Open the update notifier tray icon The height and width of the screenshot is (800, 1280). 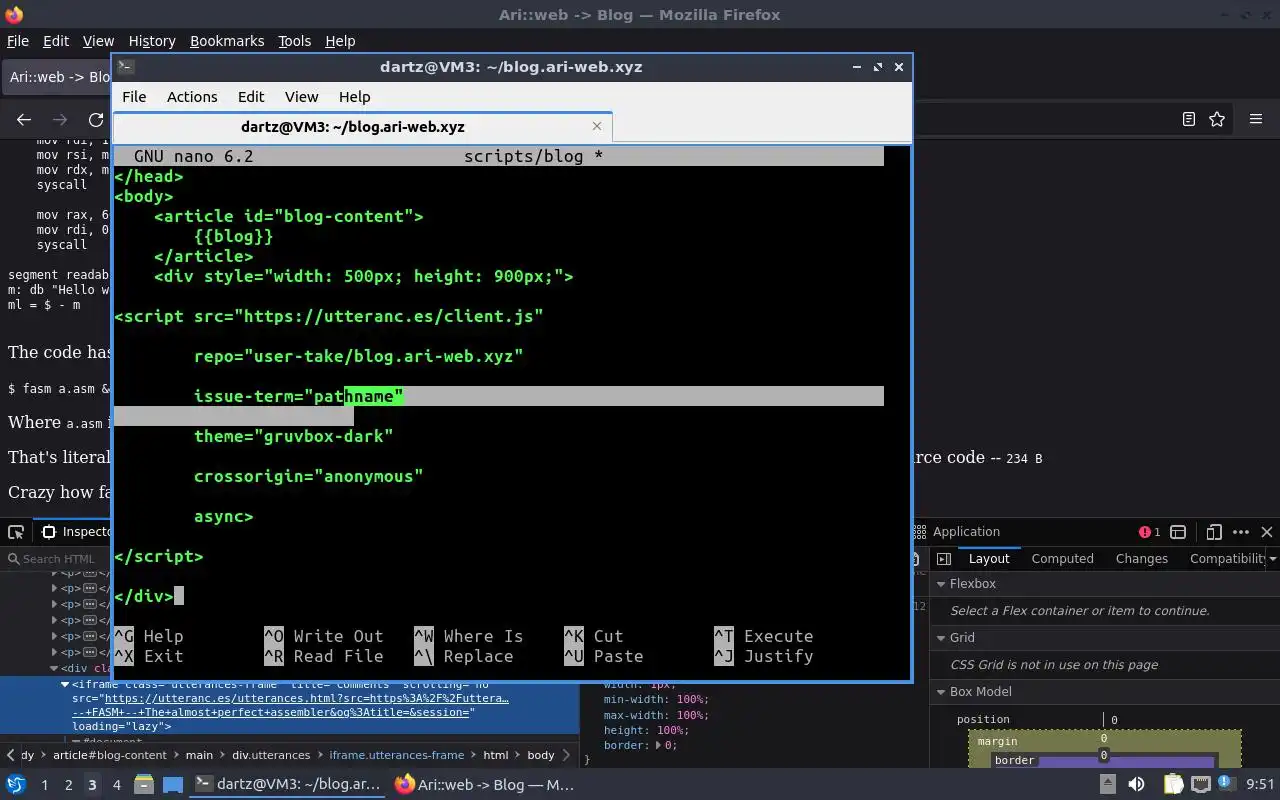1226,785
